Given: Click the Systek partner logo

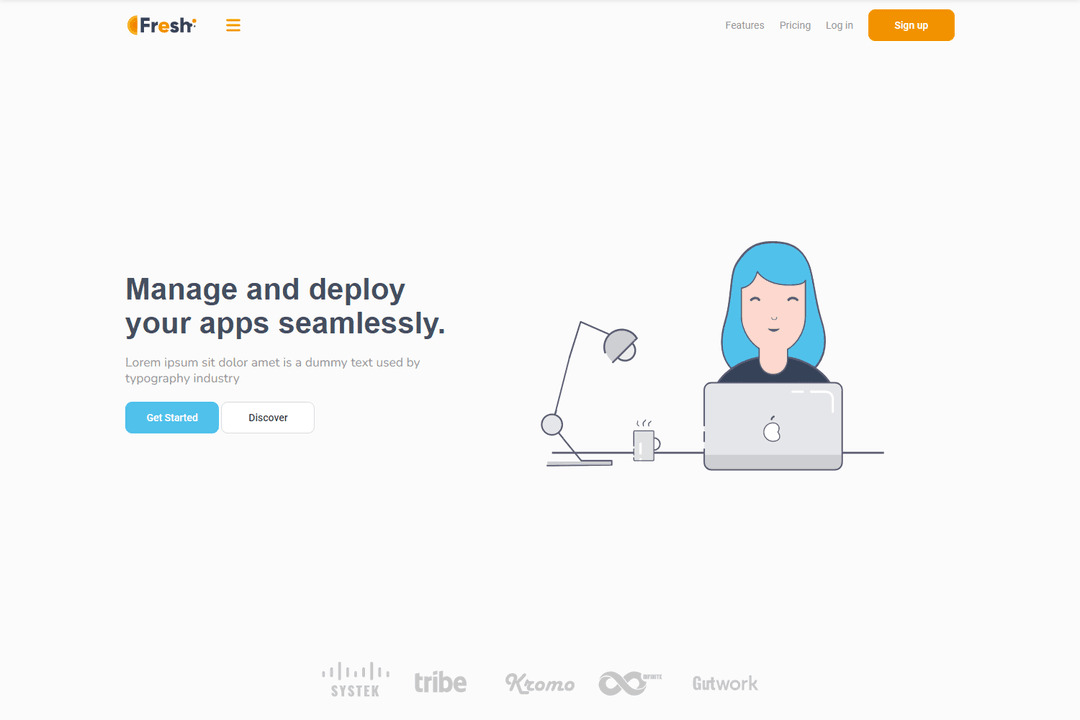Looking at the screenshot, I should (x=355, y=680).
